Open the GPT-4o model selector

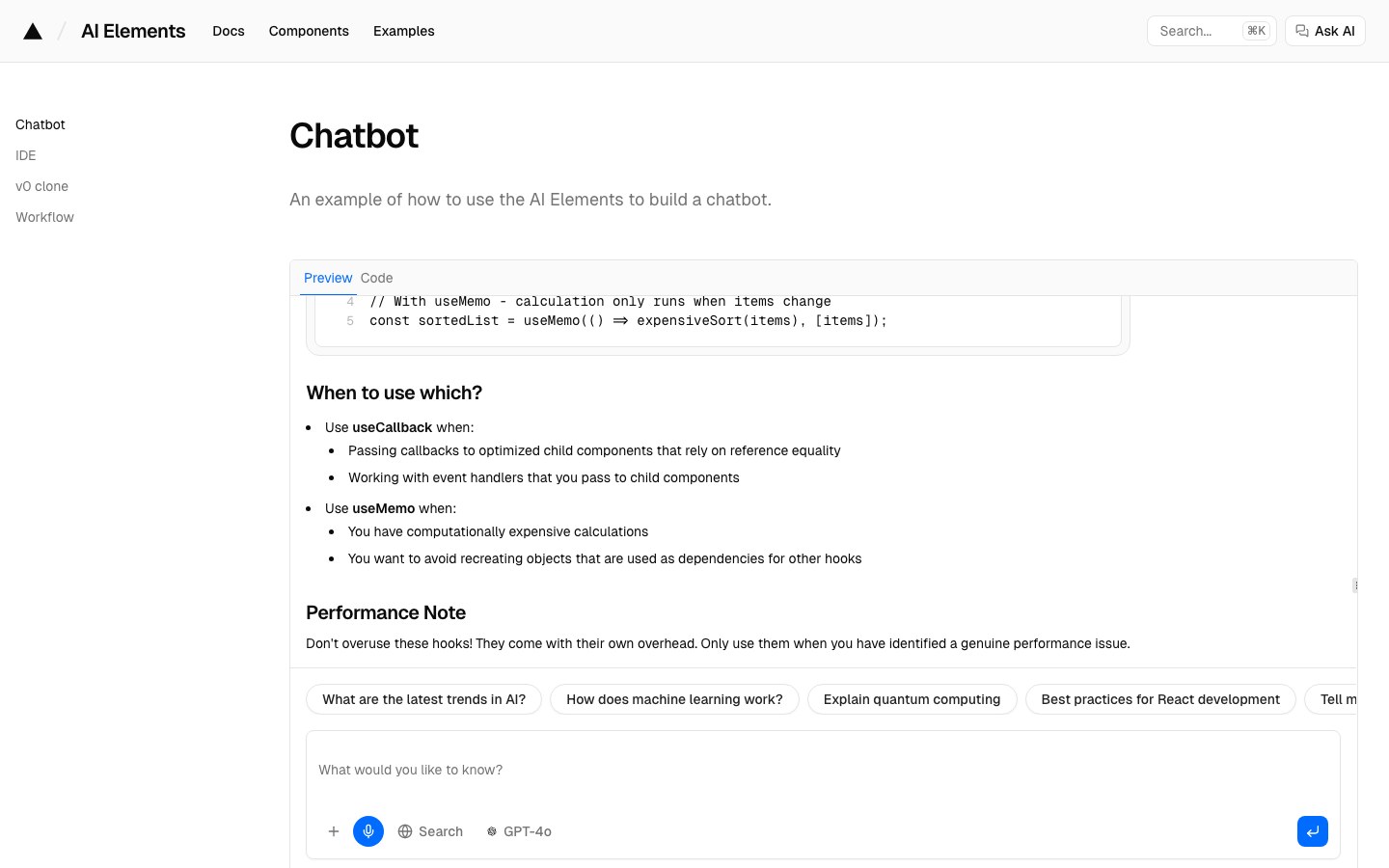tap(519, 831)
